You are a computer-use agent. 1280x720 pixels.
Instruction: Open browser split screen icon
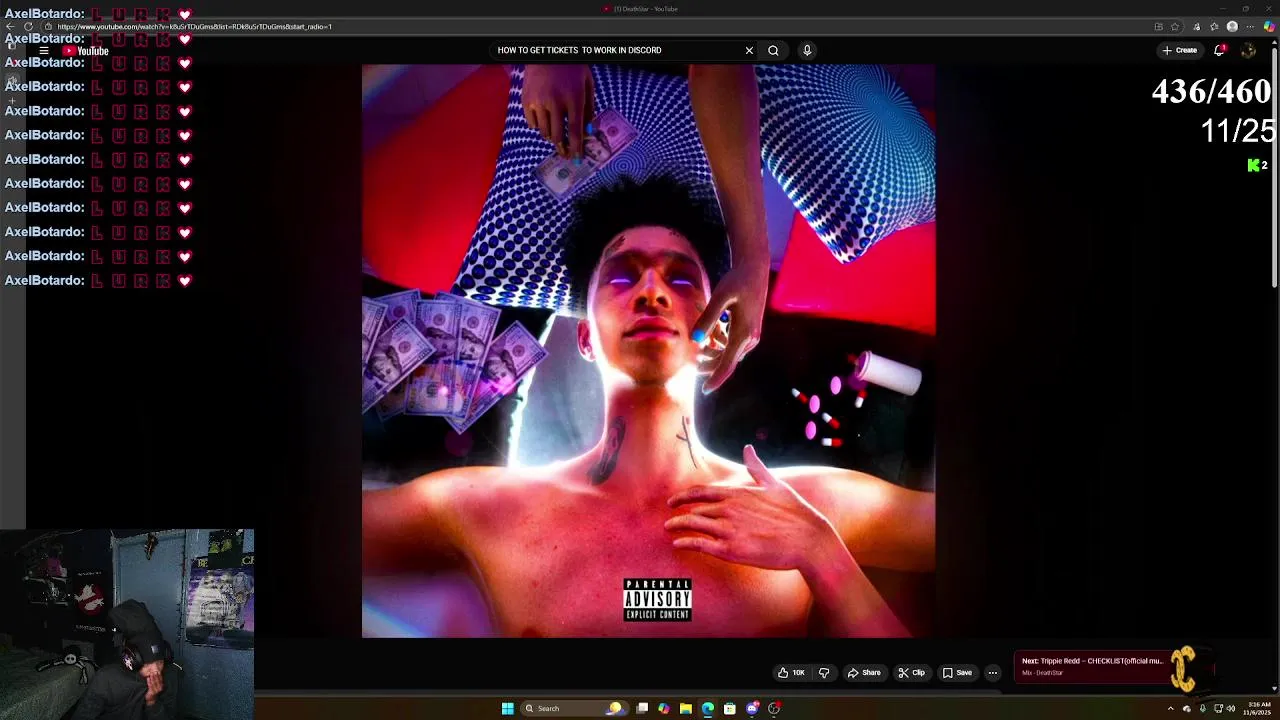pos(1159,26)
